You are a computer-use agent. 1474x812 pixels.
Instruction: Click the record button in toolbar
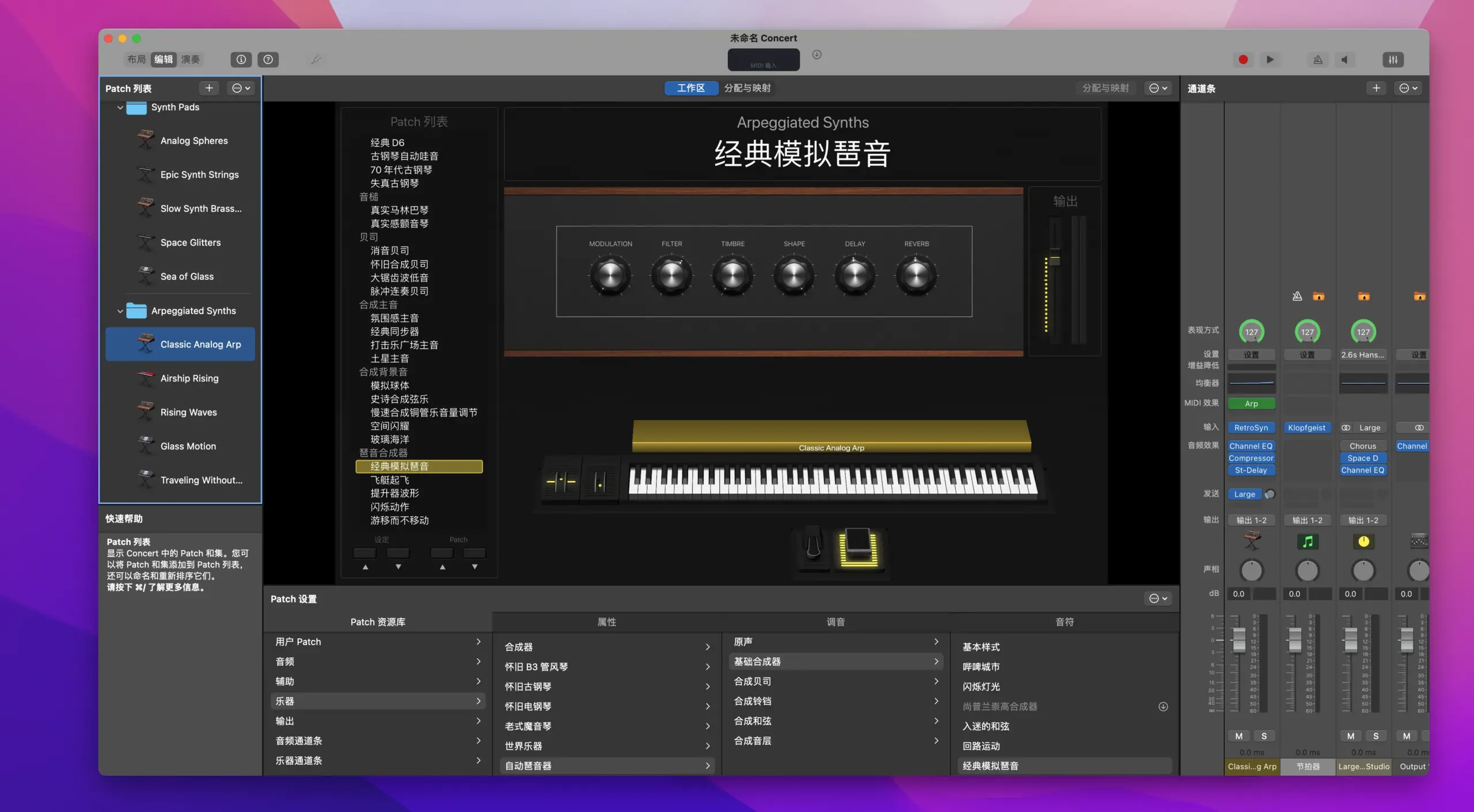tap(1243, 59)
